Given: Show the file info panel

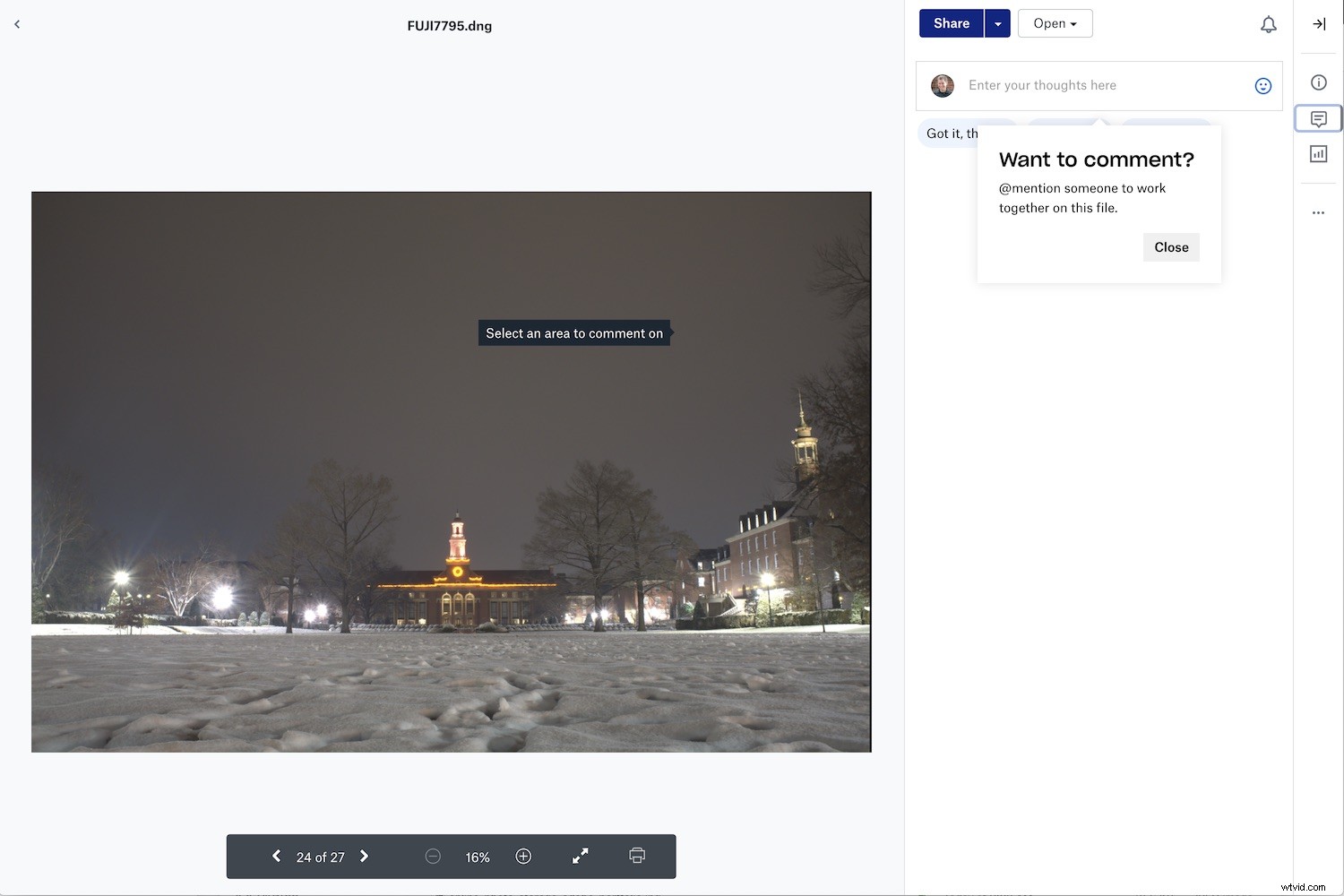Looking at the screenshot, I should pyautogui.click(x=1318, y=82).
